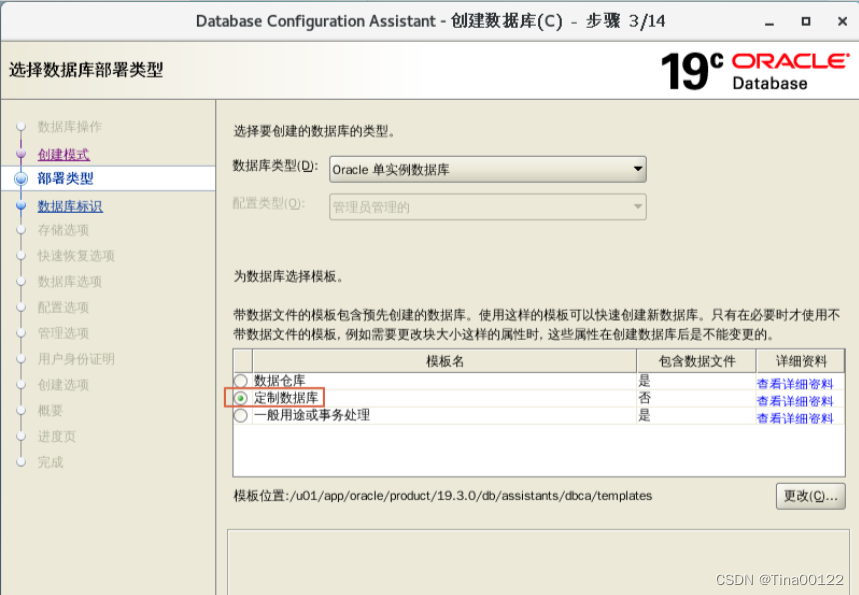Open the disabled 配置类型 dropdown
This screenshot has width=859, height=595.
coord(488,207)
